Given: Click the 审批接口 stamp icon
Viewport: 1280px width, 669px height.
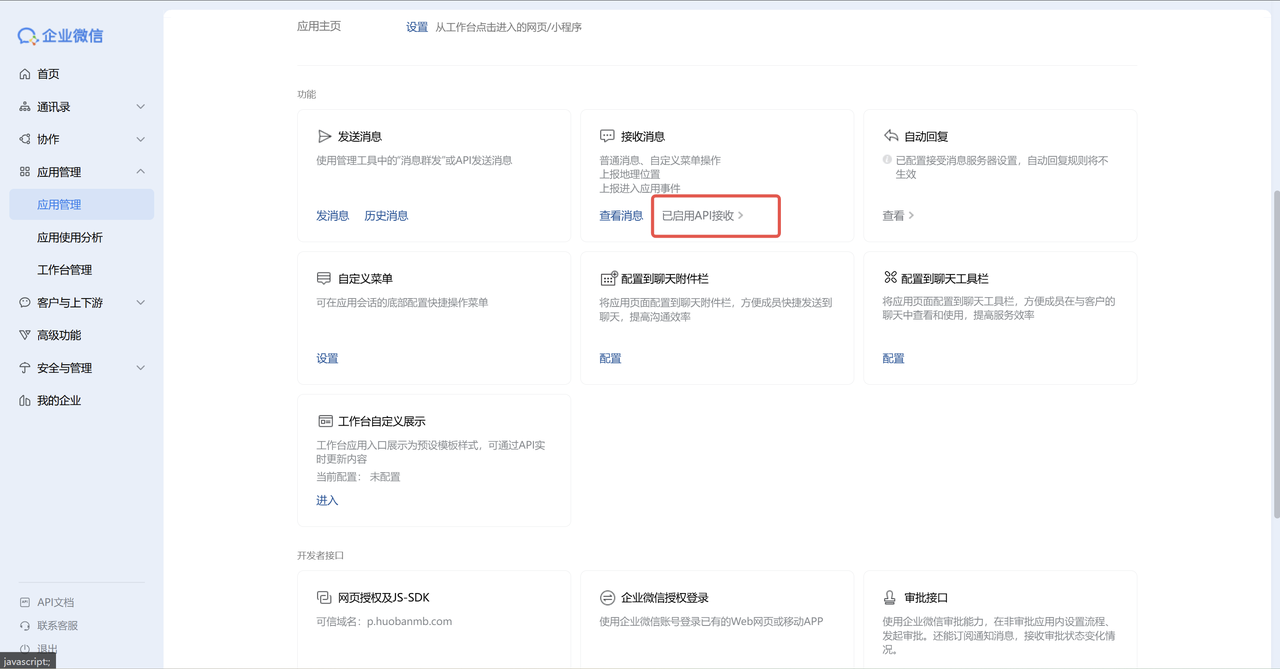Looking at the screenshot, I should pos(890,598).
